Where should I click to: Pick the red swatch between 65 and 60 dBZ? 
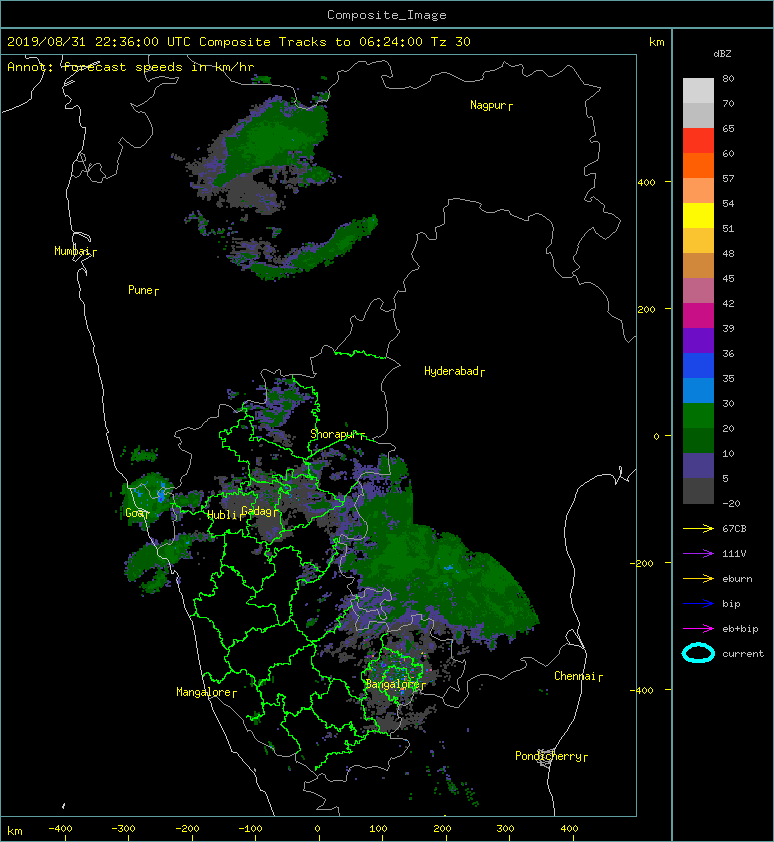(x=698, y=140)
